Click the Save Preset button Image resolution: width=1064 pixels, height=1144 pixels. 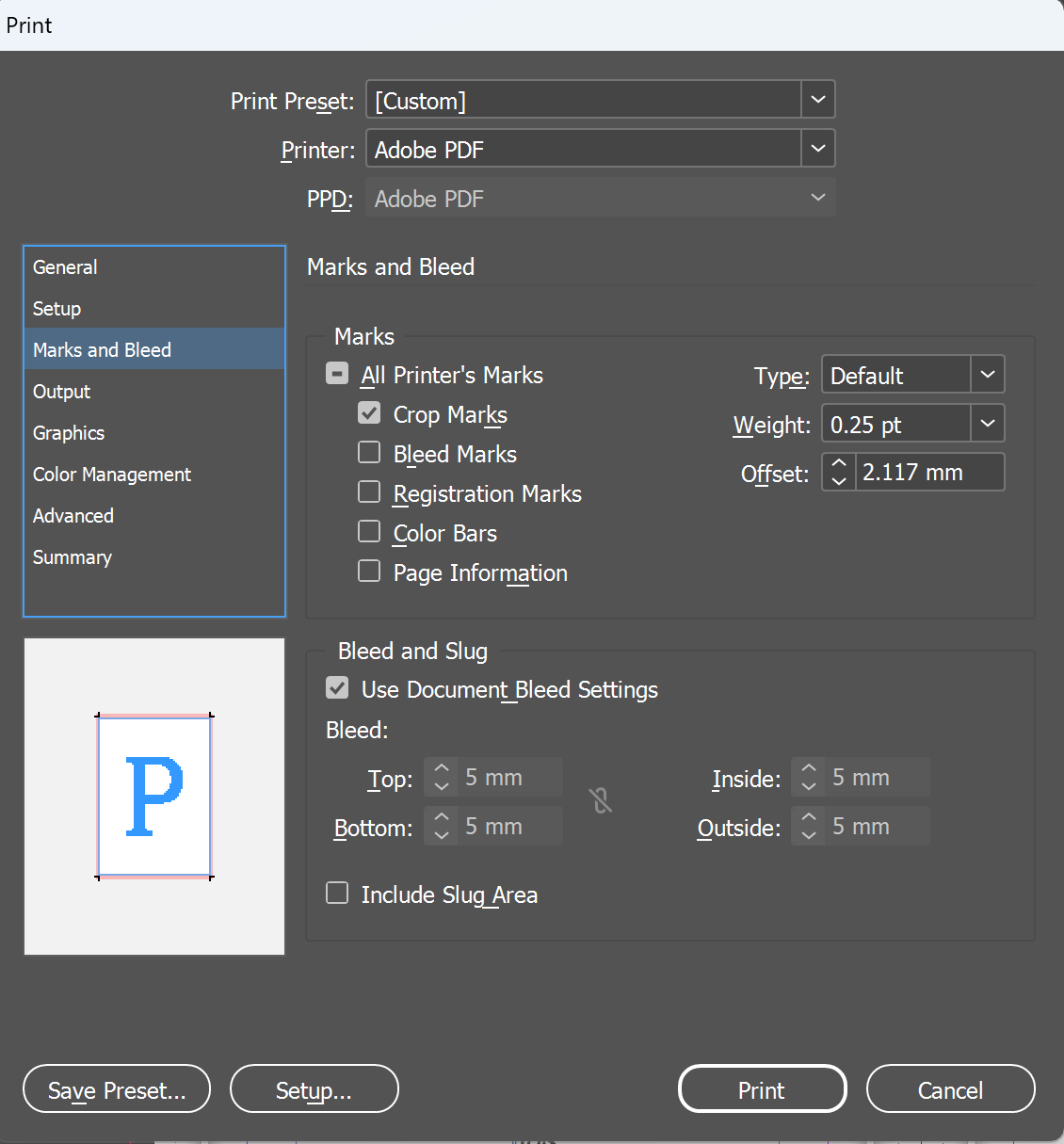[x=117, y=1089]
